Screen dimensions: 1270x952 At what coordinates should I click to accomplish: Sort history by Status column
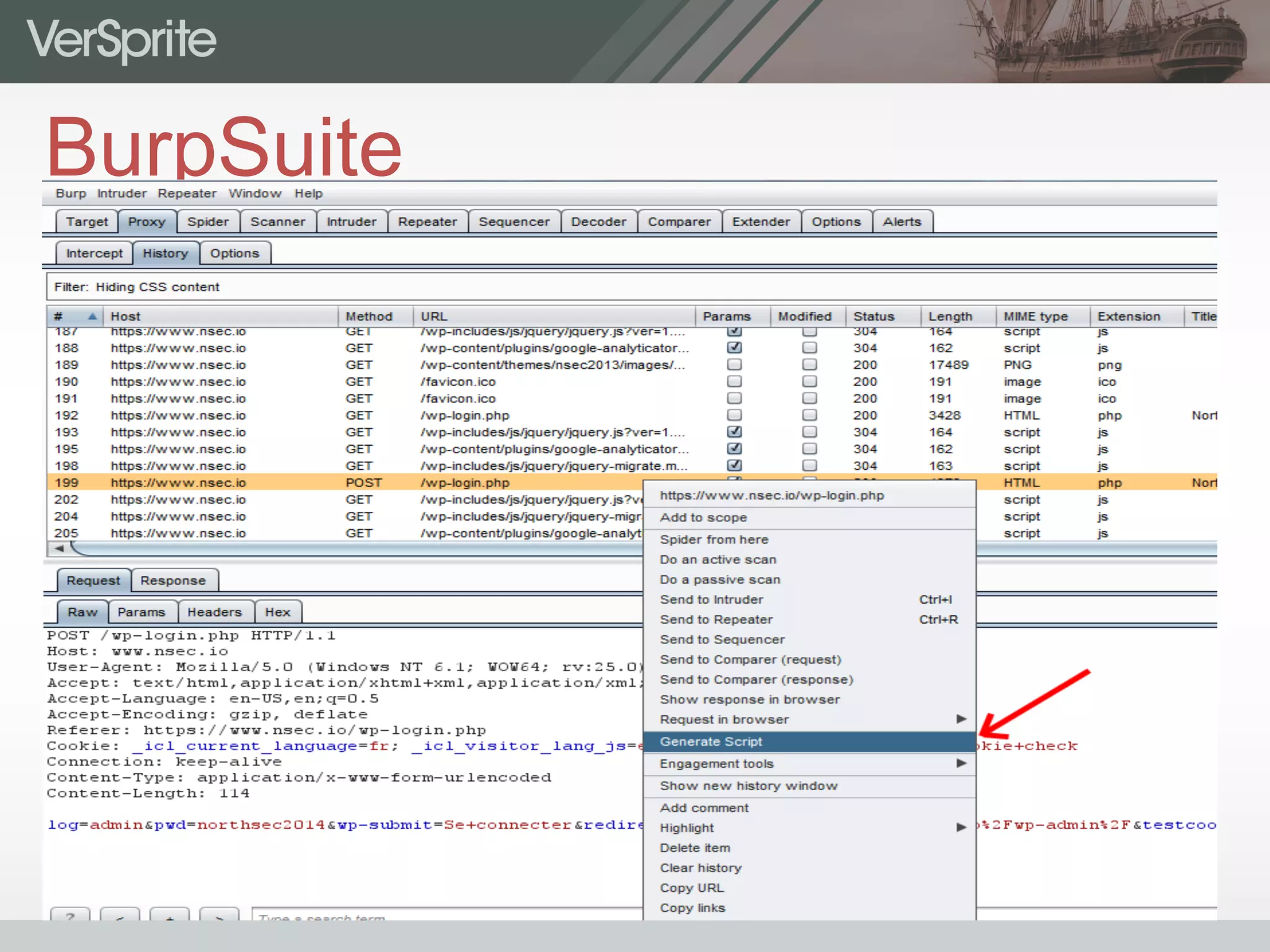882,317
